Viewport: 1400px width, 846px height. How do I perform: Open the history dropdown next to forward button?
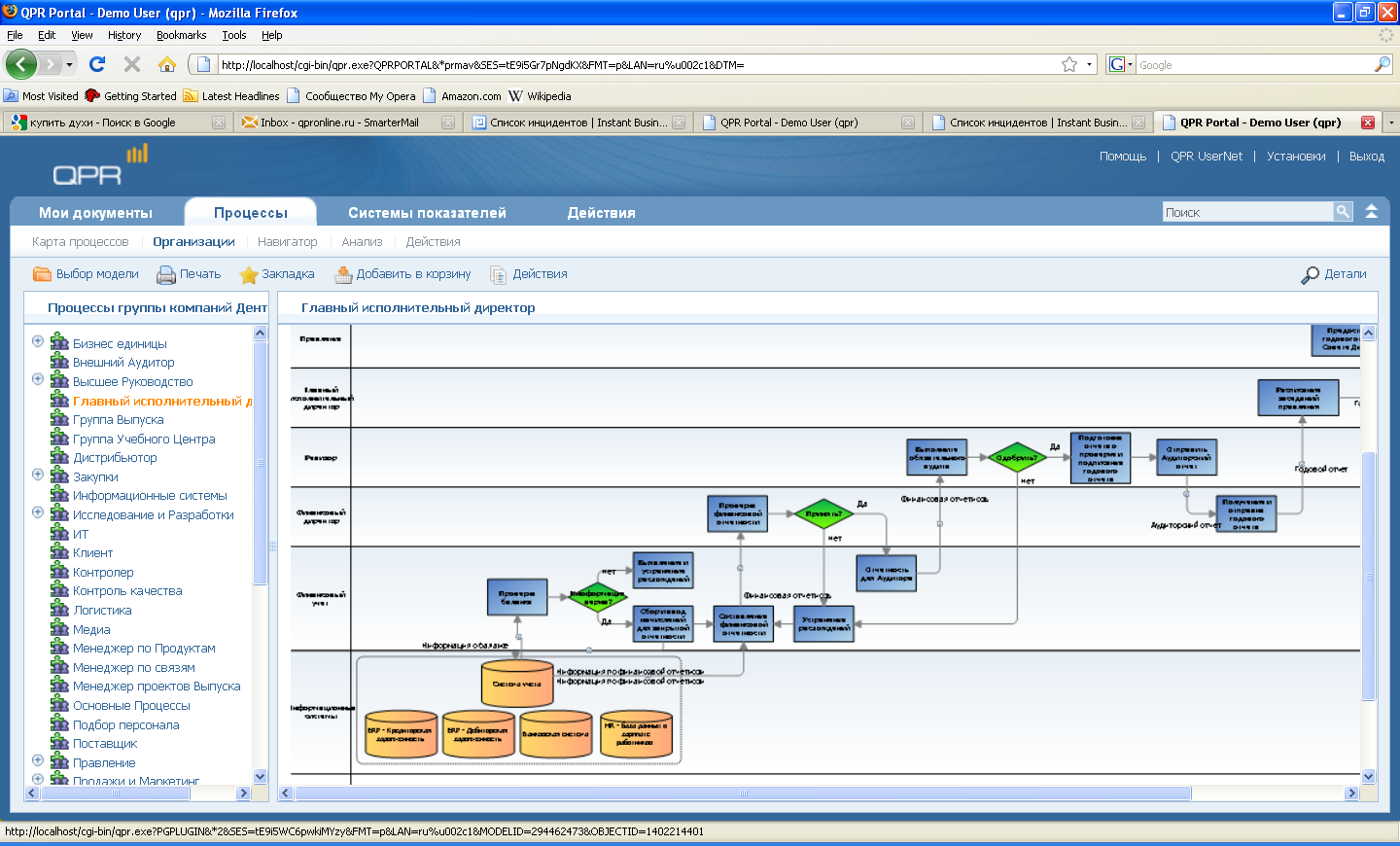[x=69, y=65]
